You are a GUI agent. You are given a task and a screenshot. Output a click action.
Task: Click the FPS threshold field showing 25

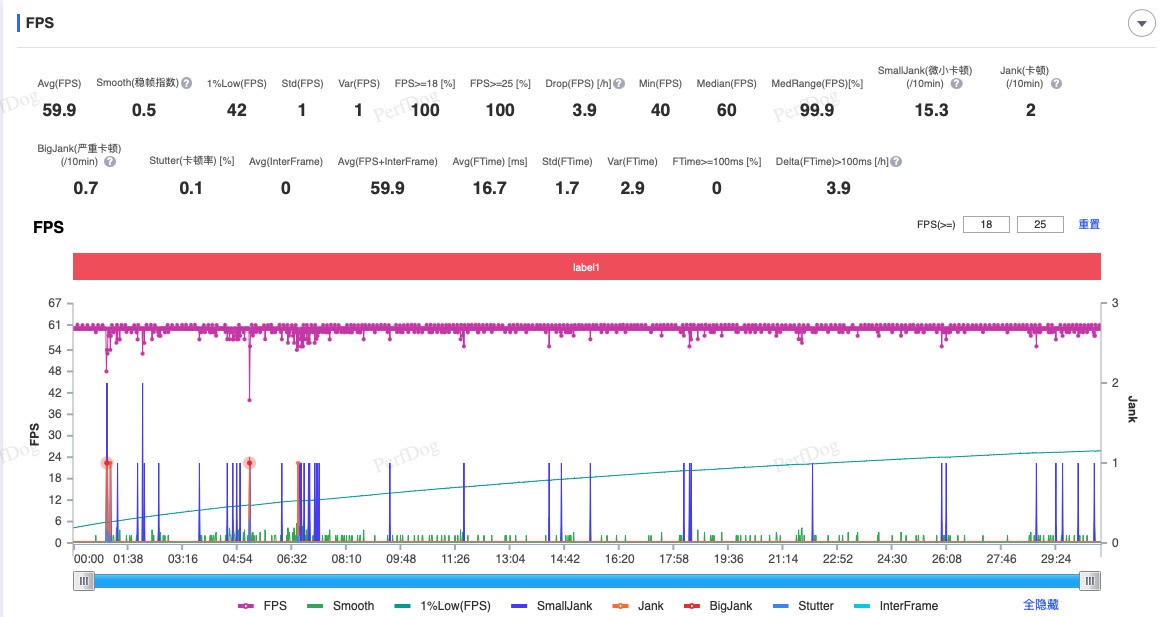click(1040, 225)
